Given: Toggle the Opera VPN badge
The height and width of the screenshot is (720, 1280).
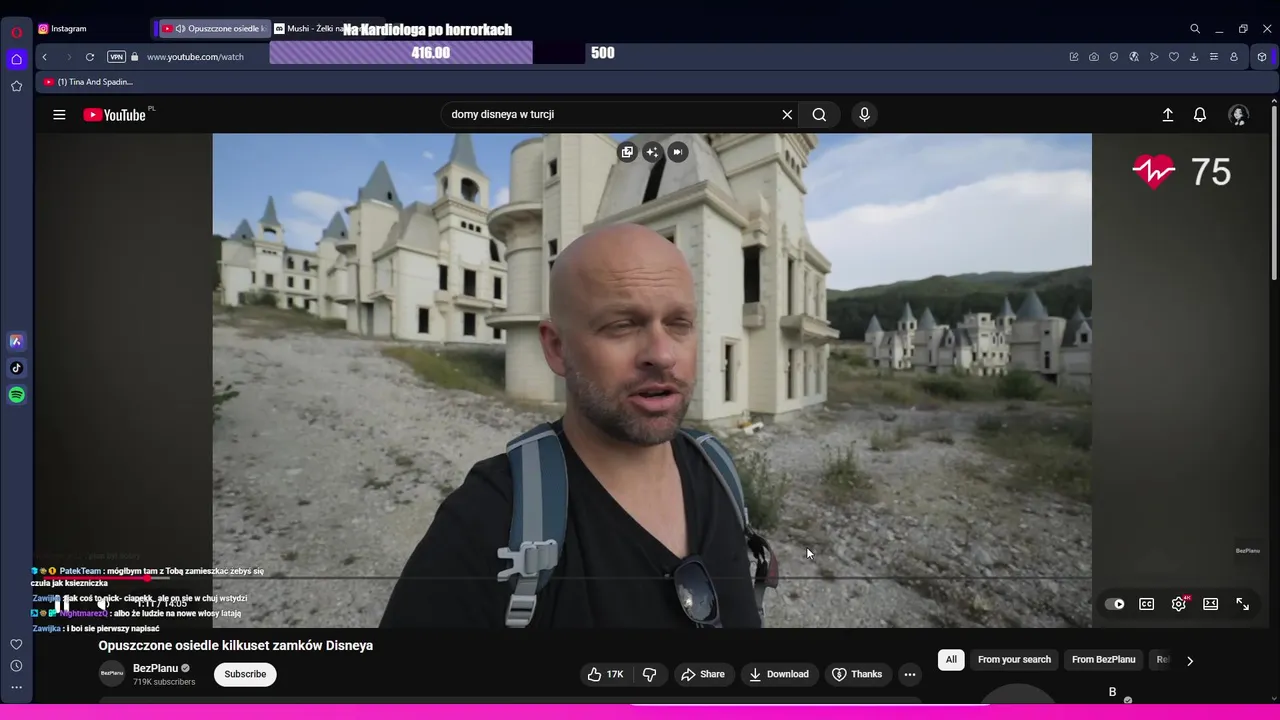Looking at the screenshot, I should click(117, 57).
